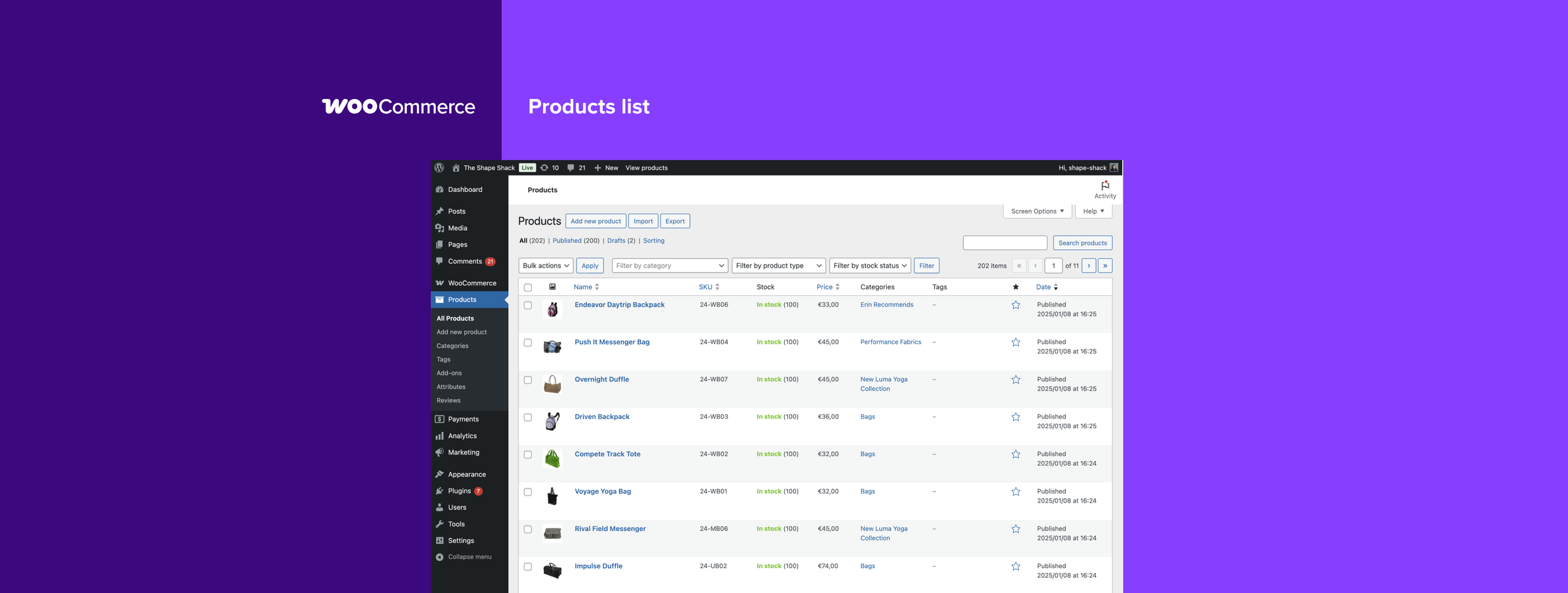Click the Export button
Screen dimensions: 1568x593
click(675, 221)
